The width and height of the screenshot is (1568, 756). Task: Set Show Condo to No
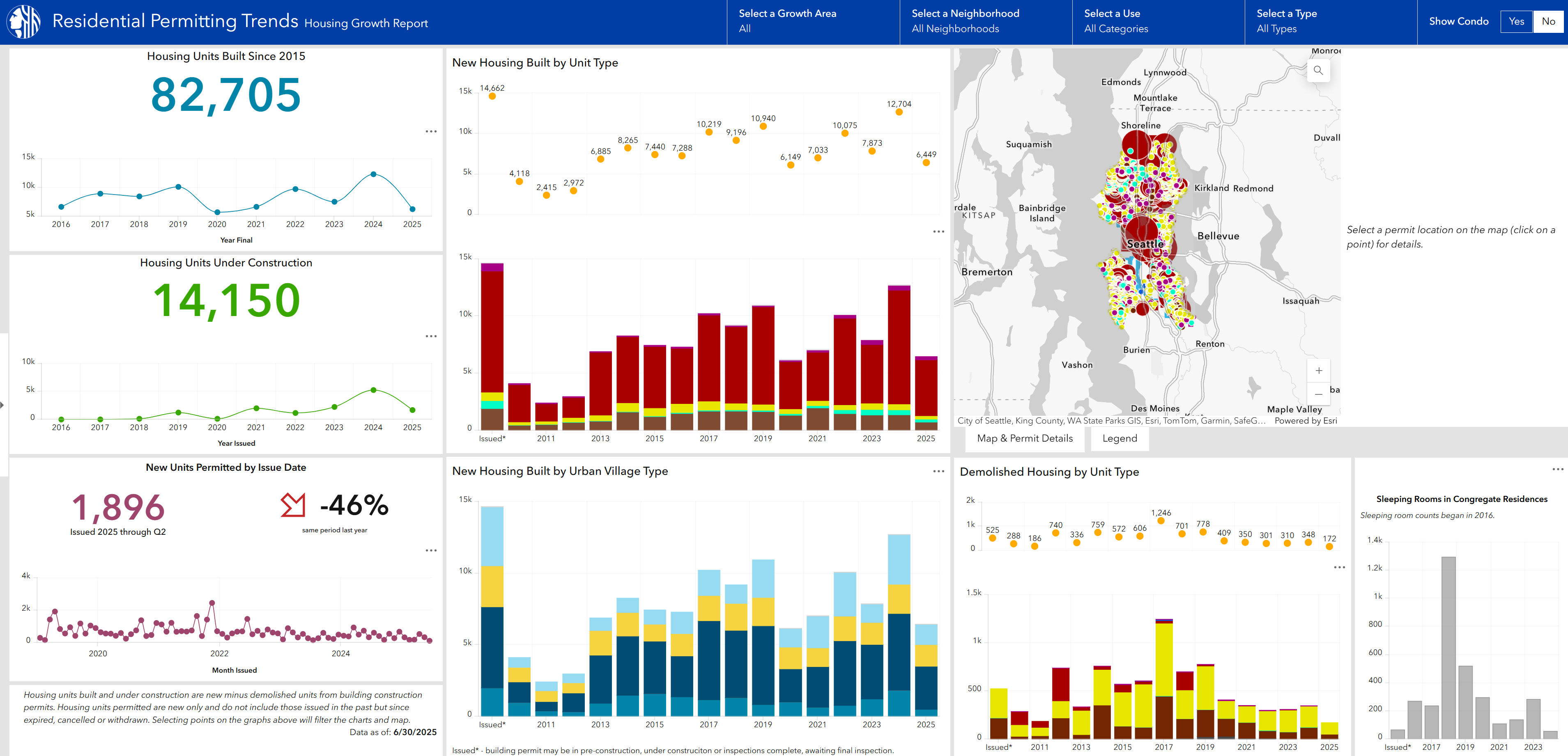1548,21
